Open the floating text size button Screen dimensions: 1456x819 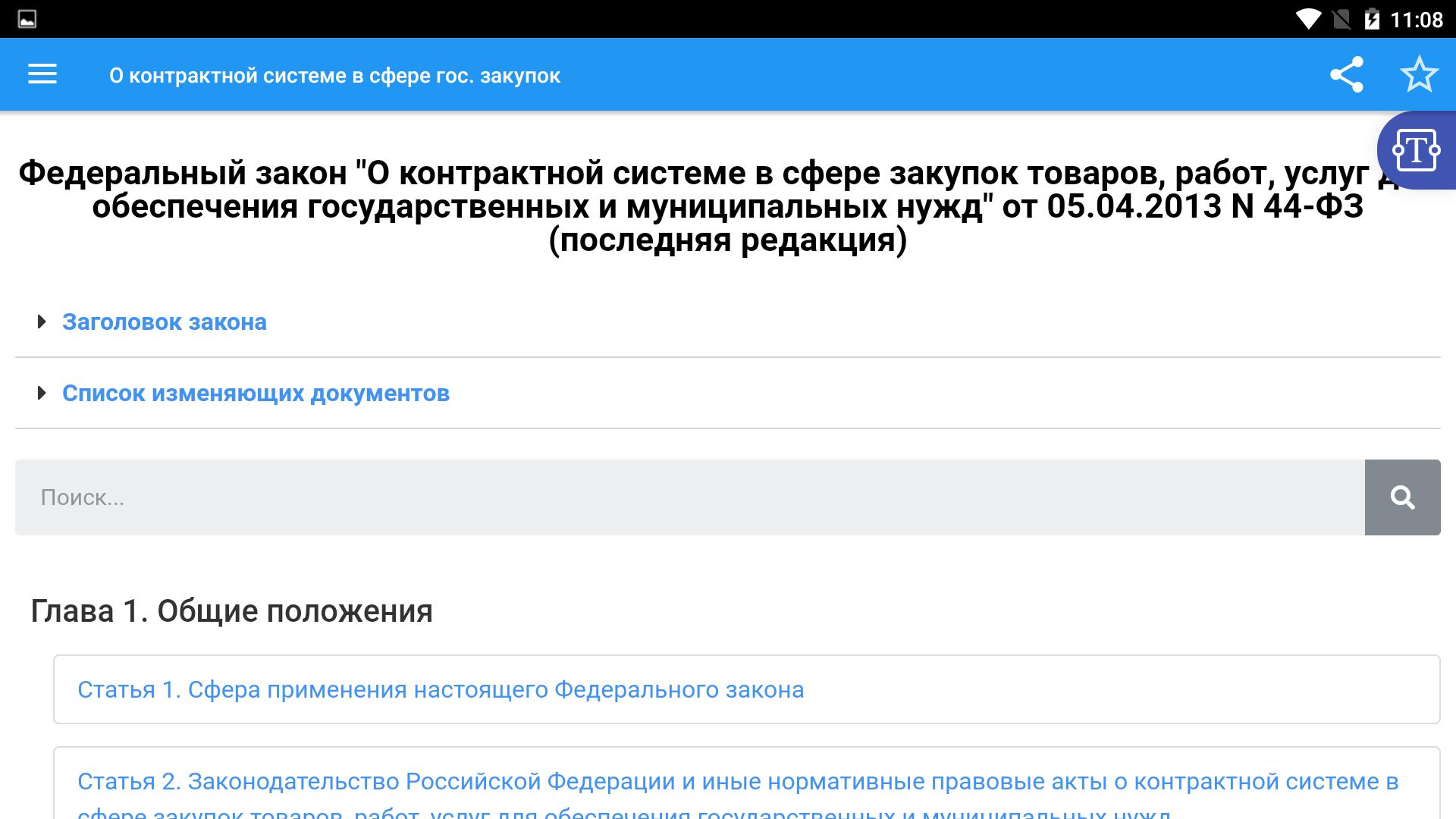(1415, 150)
